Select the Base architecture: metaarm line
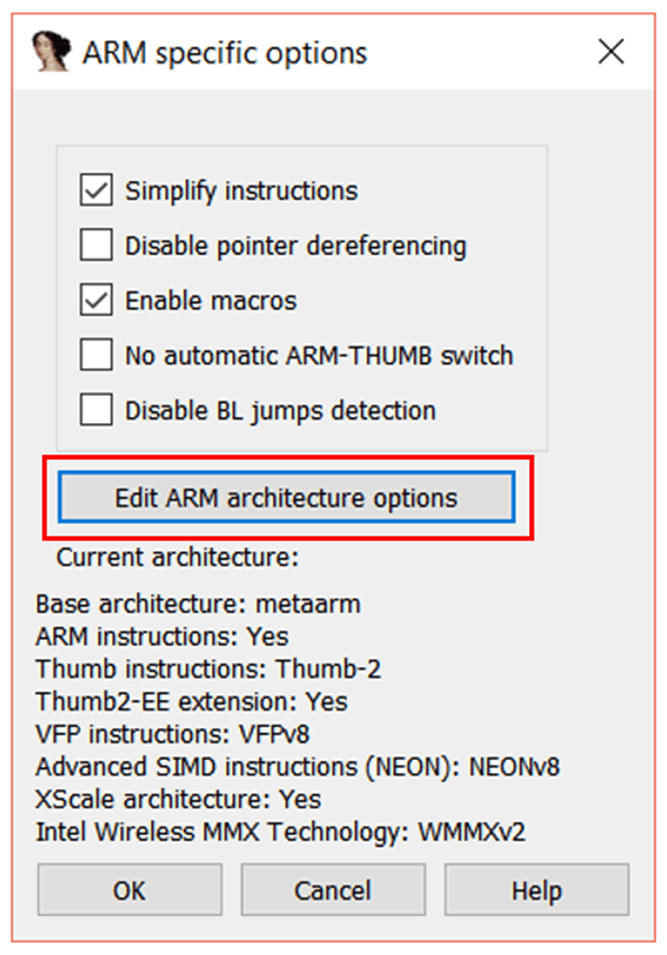Image resolution: width=667 pixels, height=955 pixels. [198, 604]
